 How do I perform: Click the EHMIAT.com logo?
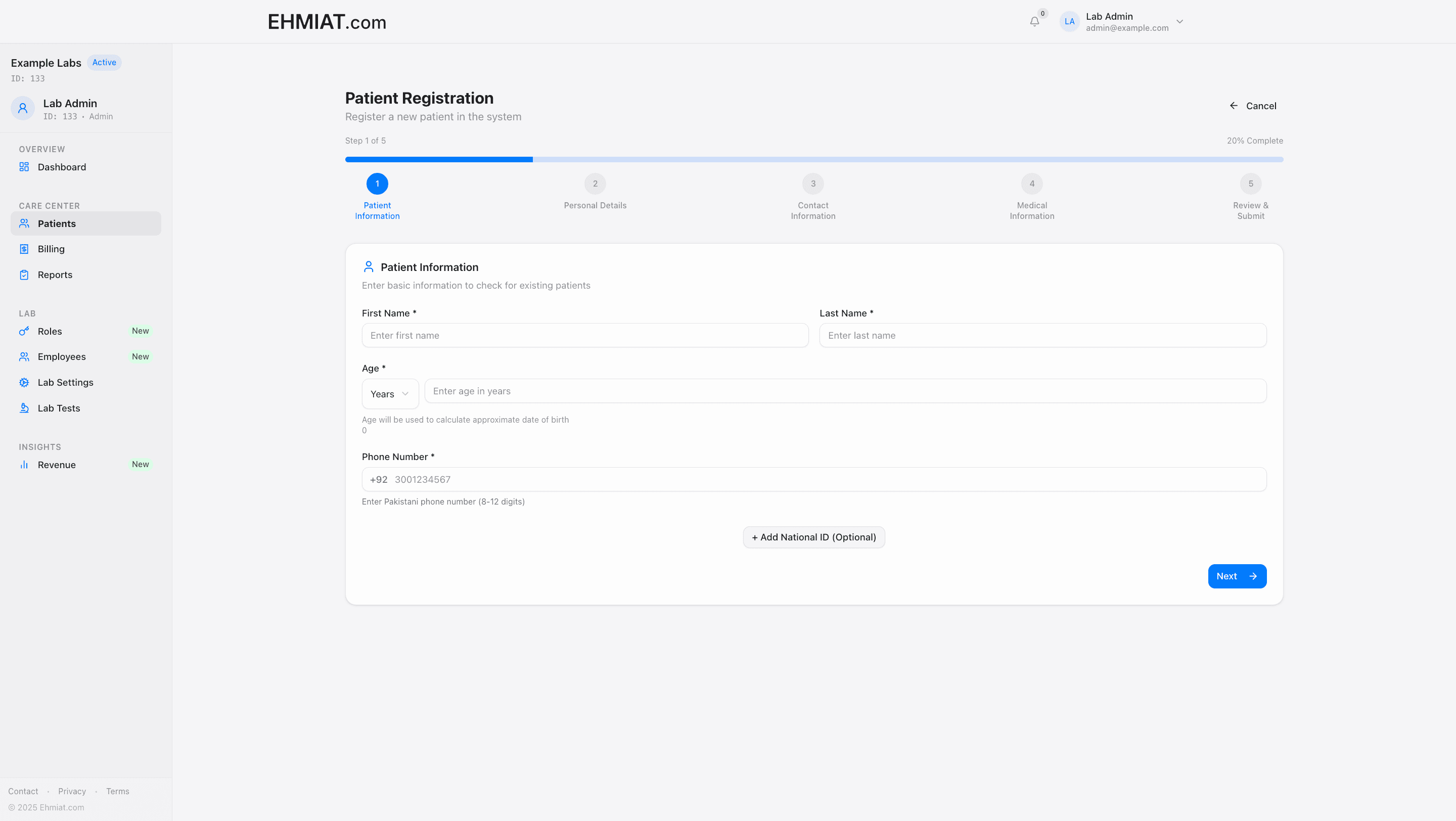click(327, 22)
